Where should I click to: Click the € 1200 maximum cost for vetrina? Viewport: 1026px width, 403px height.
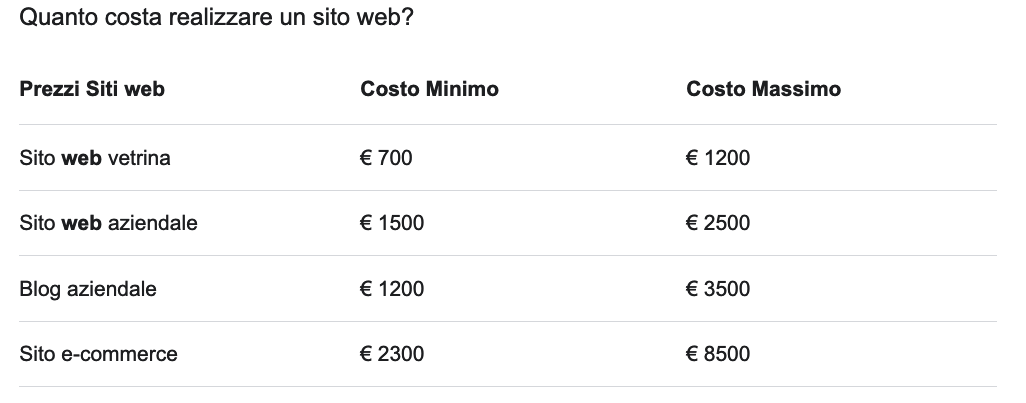718,158
